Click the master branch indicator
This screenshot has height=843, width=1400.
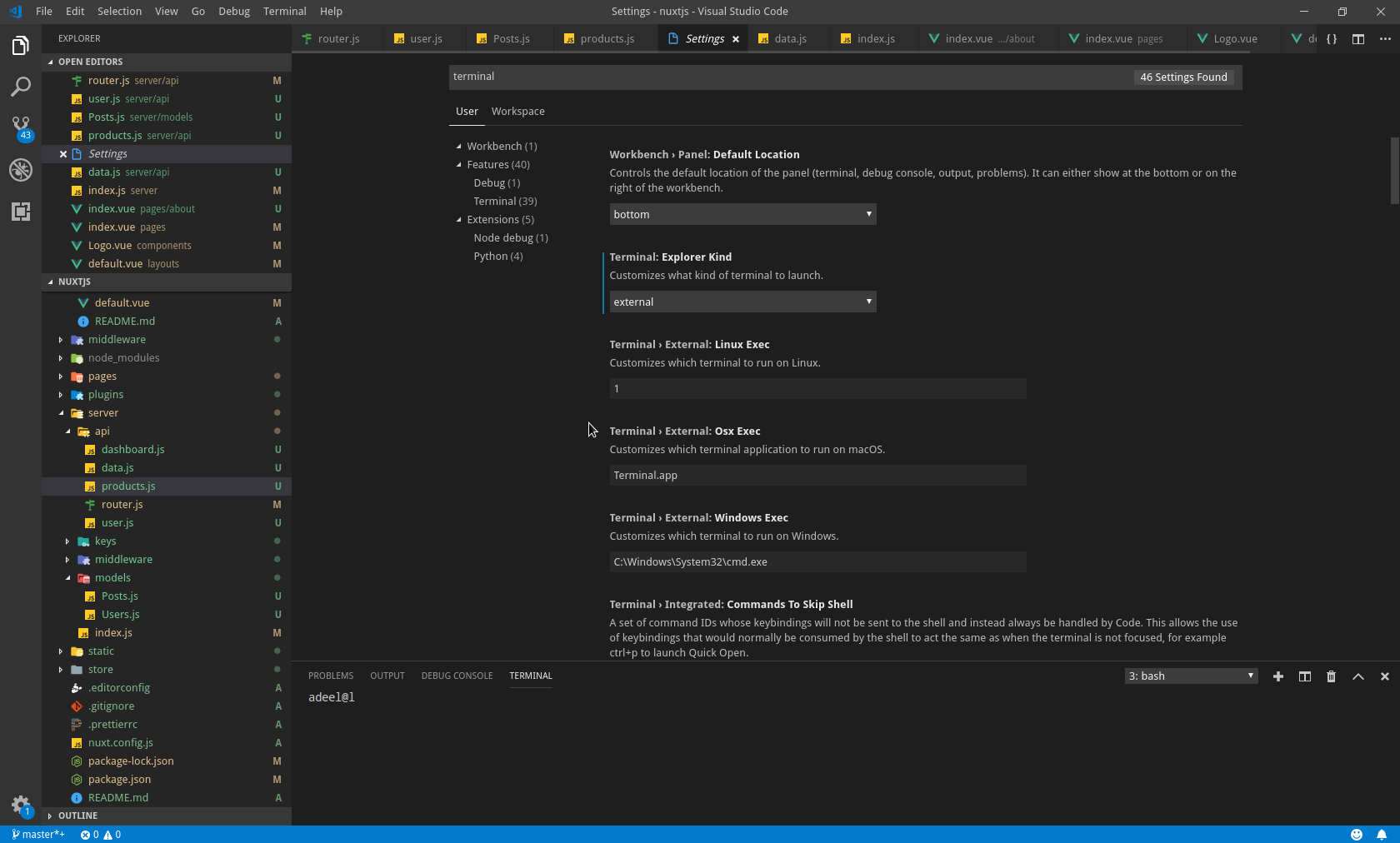click(38, 835)
